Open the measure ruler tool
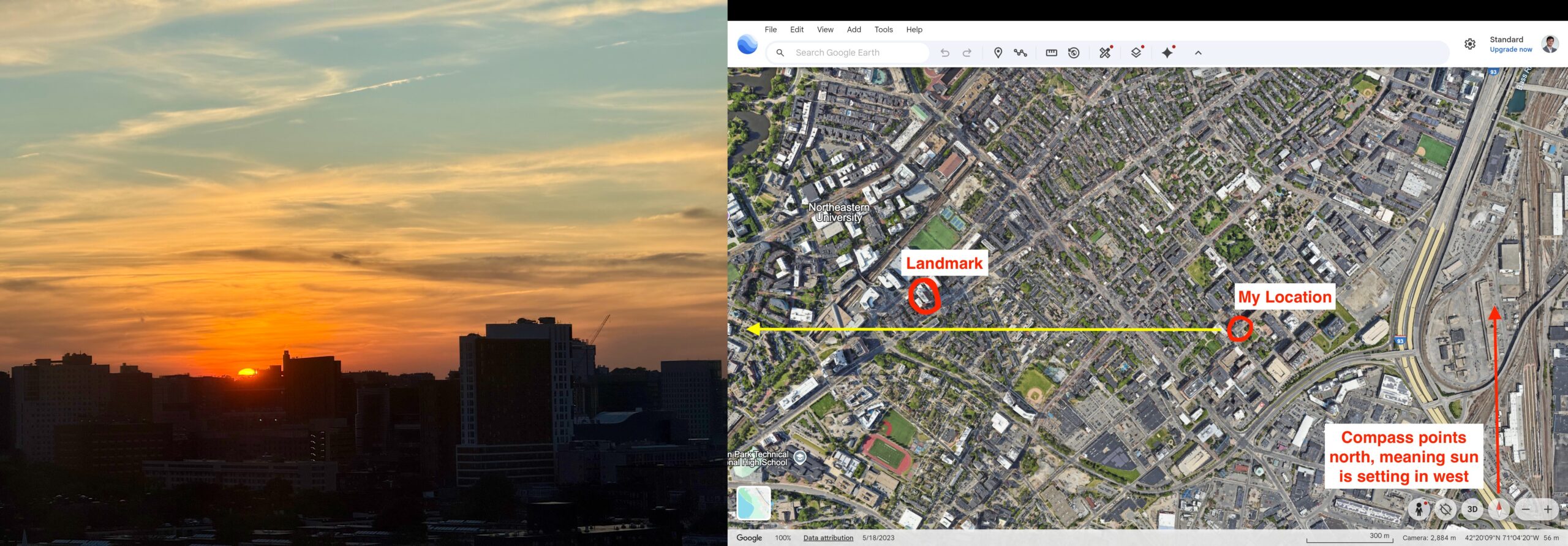 click(x=1051, y=53)
